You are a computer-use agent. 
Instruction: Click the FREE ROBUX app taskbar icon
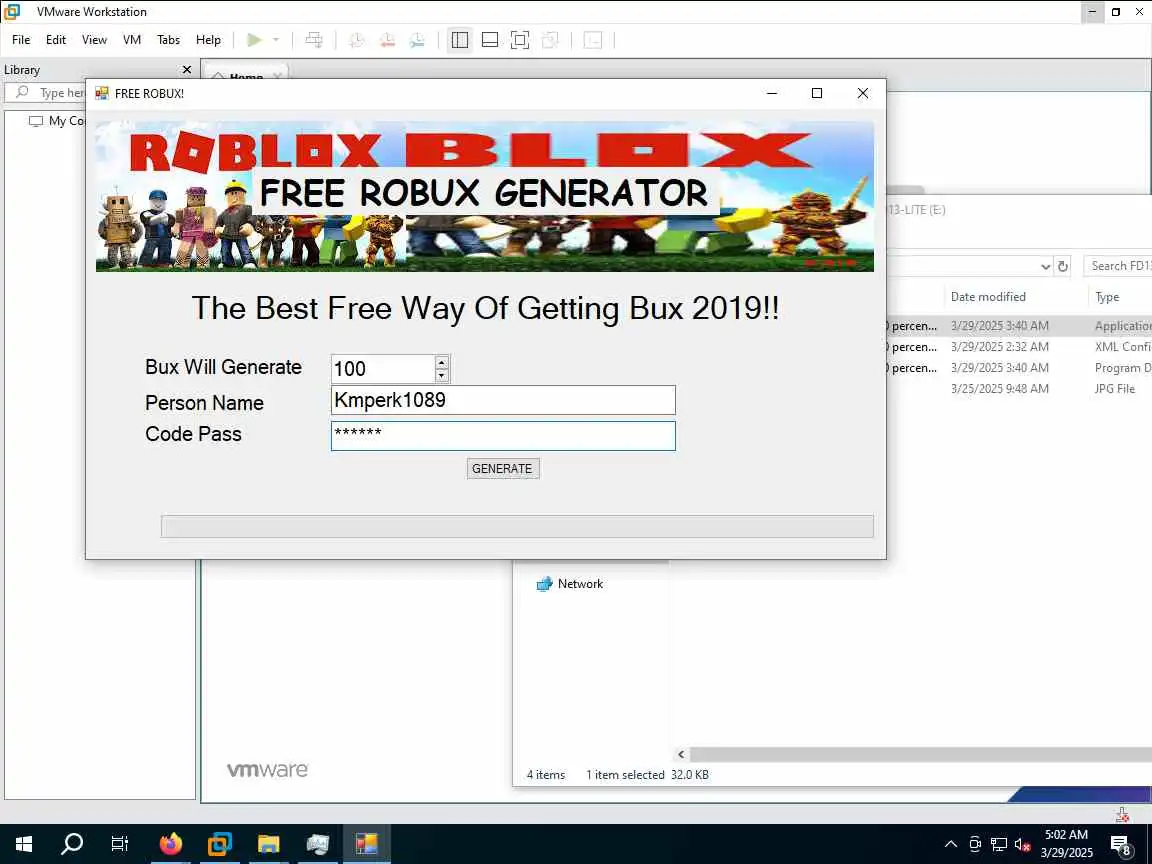pos(367,843)
